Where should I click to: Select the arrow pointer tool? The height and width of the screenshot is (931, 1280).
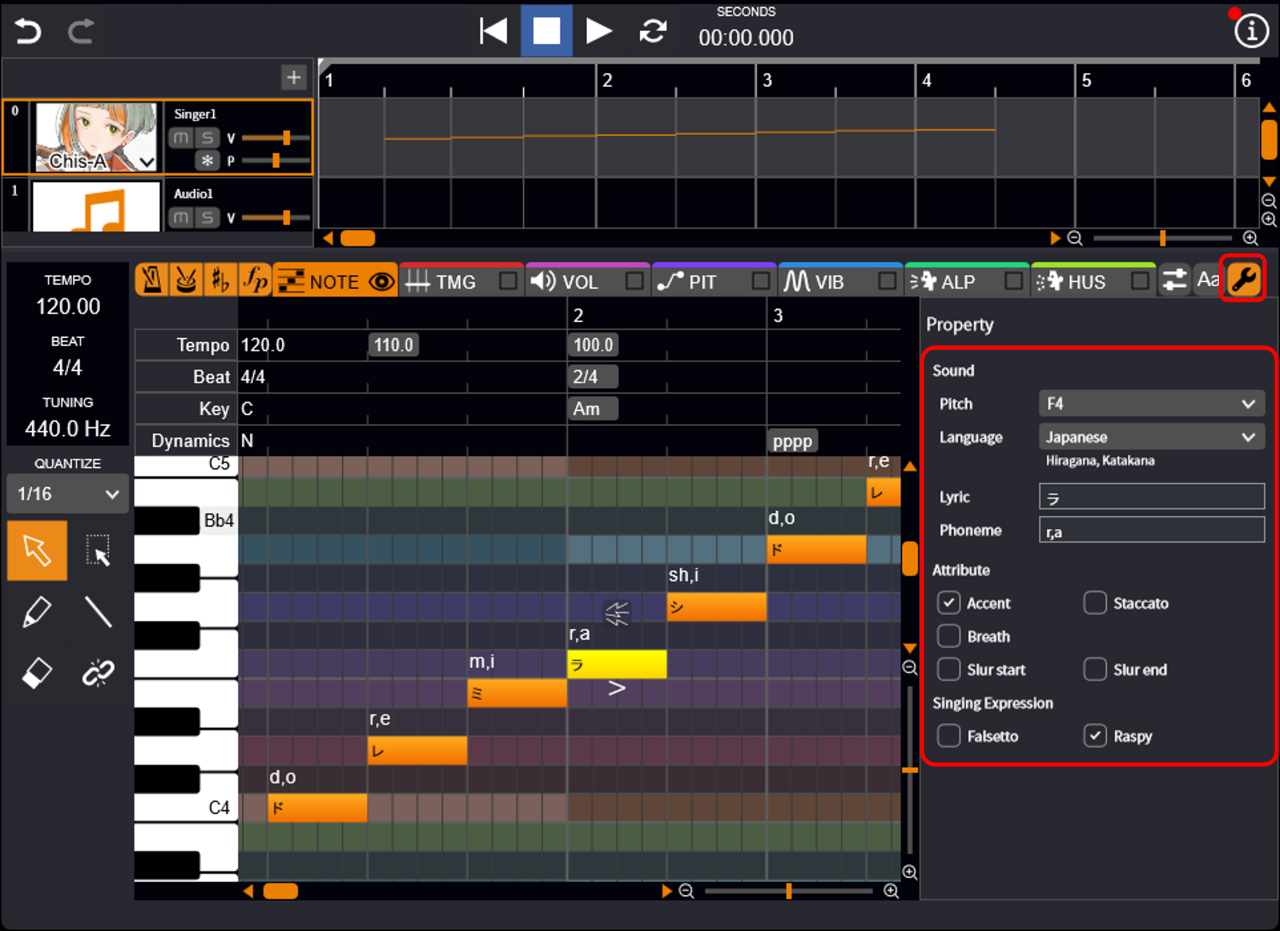37,551
